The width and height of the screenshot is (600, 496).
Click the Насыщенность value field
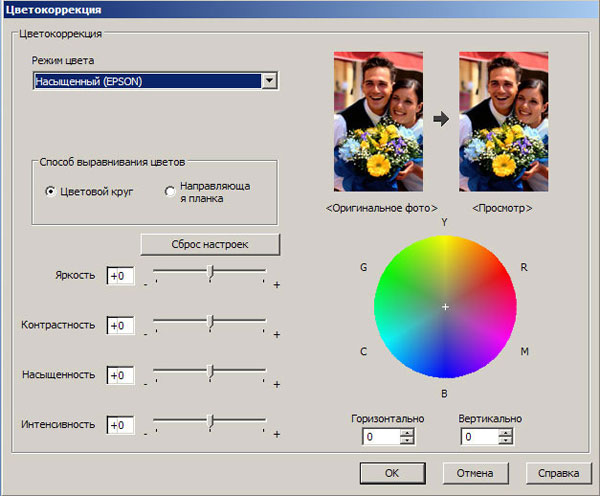click(x=121, y=375)
